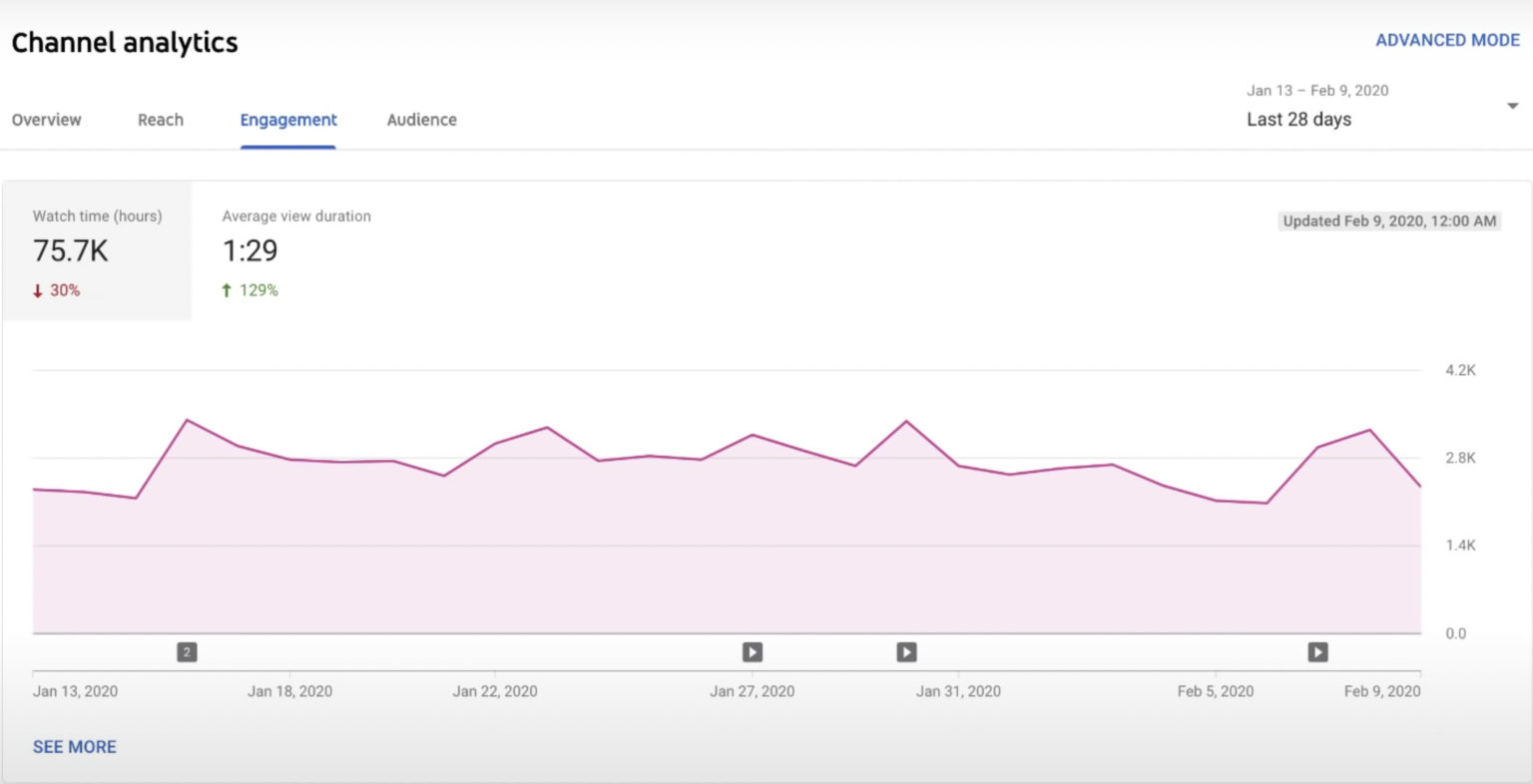
Task: Switch to the Reach tab
Action: (160, 120)
